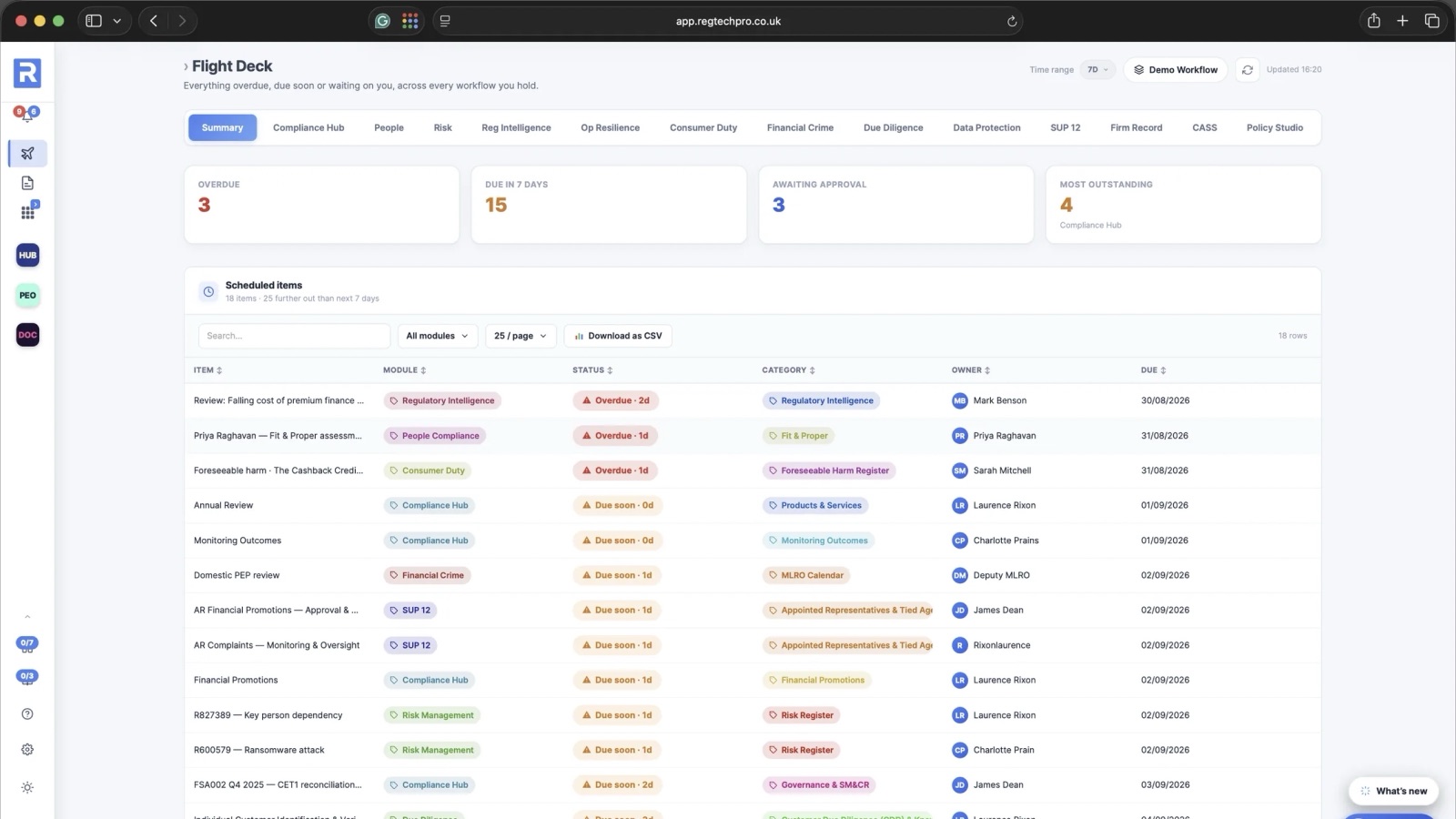Open the 0/3 progress badge in the sidebar
The width and height of the screenshot is (1456, 819).
27,676
